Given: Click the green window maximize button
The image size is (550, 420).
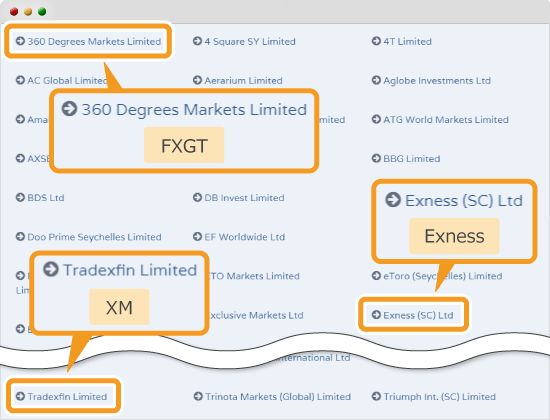Looking at the screenshot, I should tap(42, 12).
